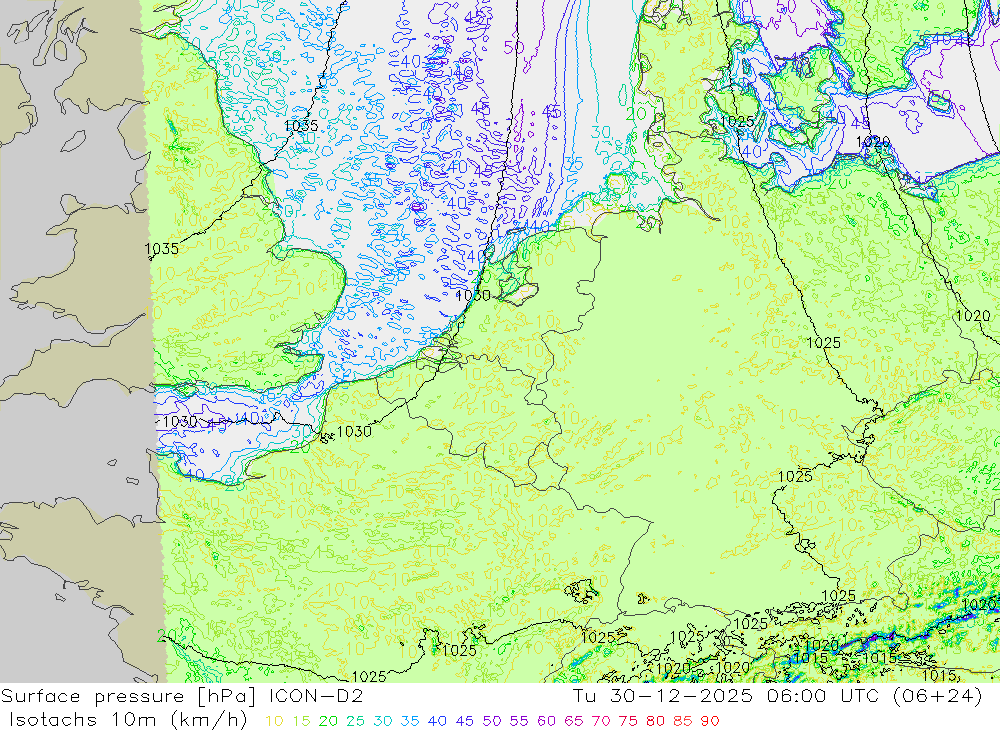Select the pink 70 value in isotachs legend
The width and height of the screenshot is (1000, 733).
pyautogui.click(x=601, y=722)
